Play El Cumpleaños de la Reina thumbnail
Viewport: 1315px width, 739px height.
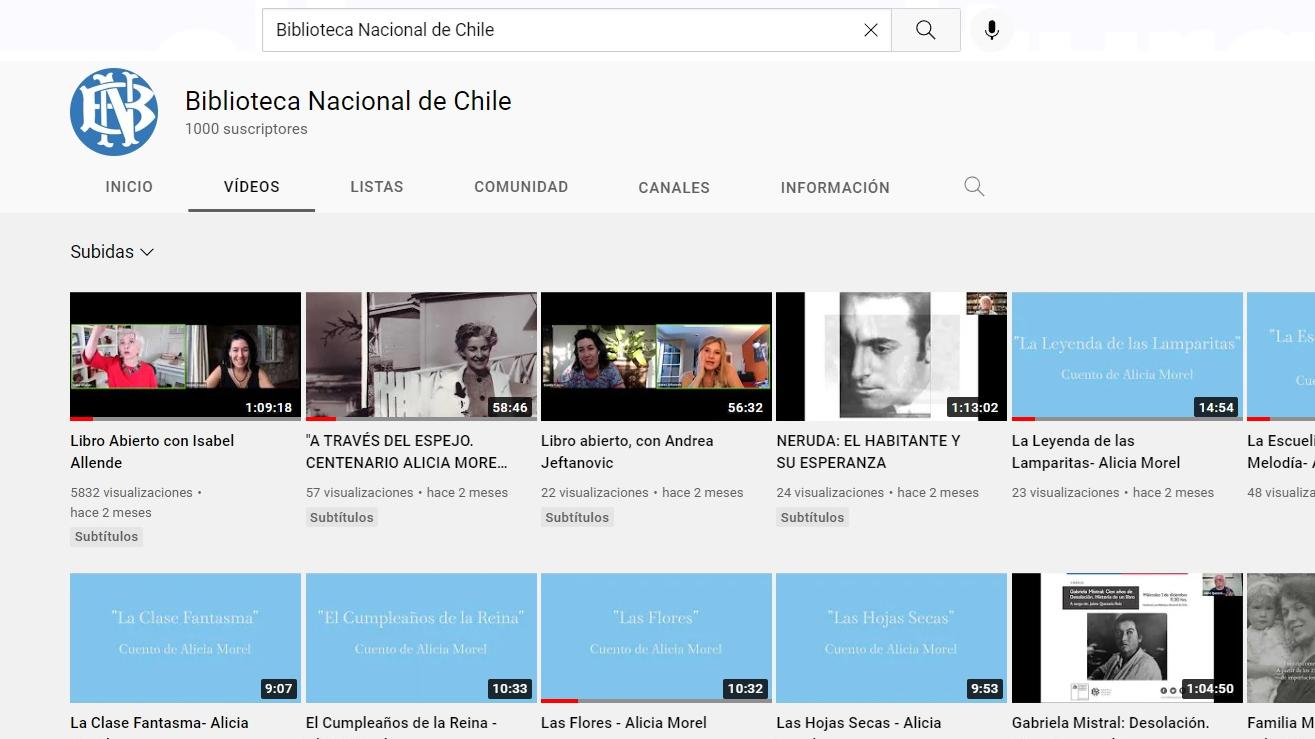click(421, 638)
